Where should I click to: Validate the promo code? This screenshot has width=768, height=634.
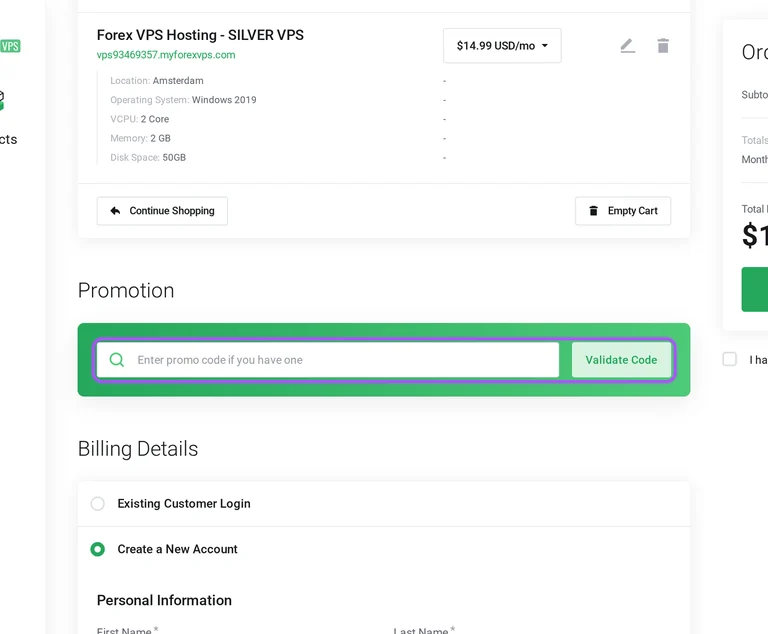tap(621, 360)
